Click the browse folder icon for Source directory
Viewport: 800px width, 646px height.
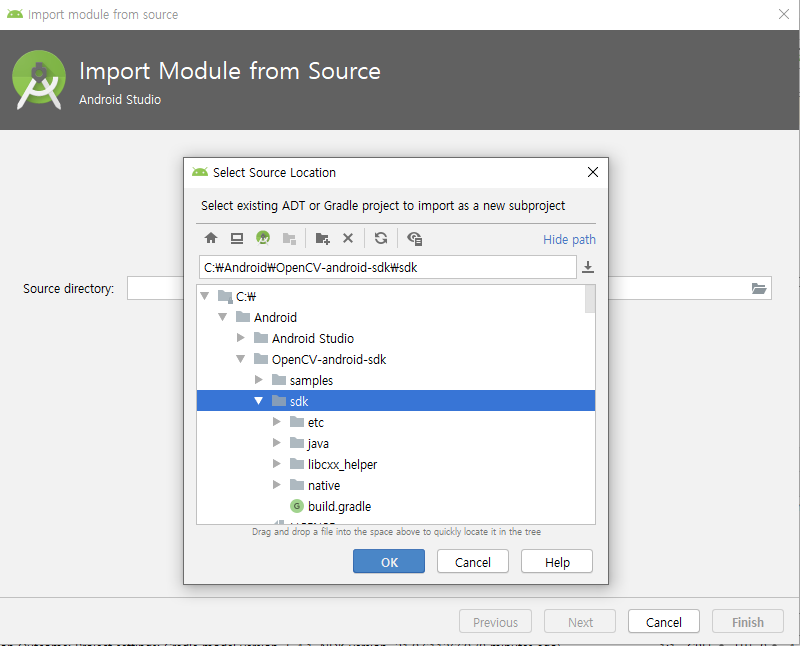point(759,289)
